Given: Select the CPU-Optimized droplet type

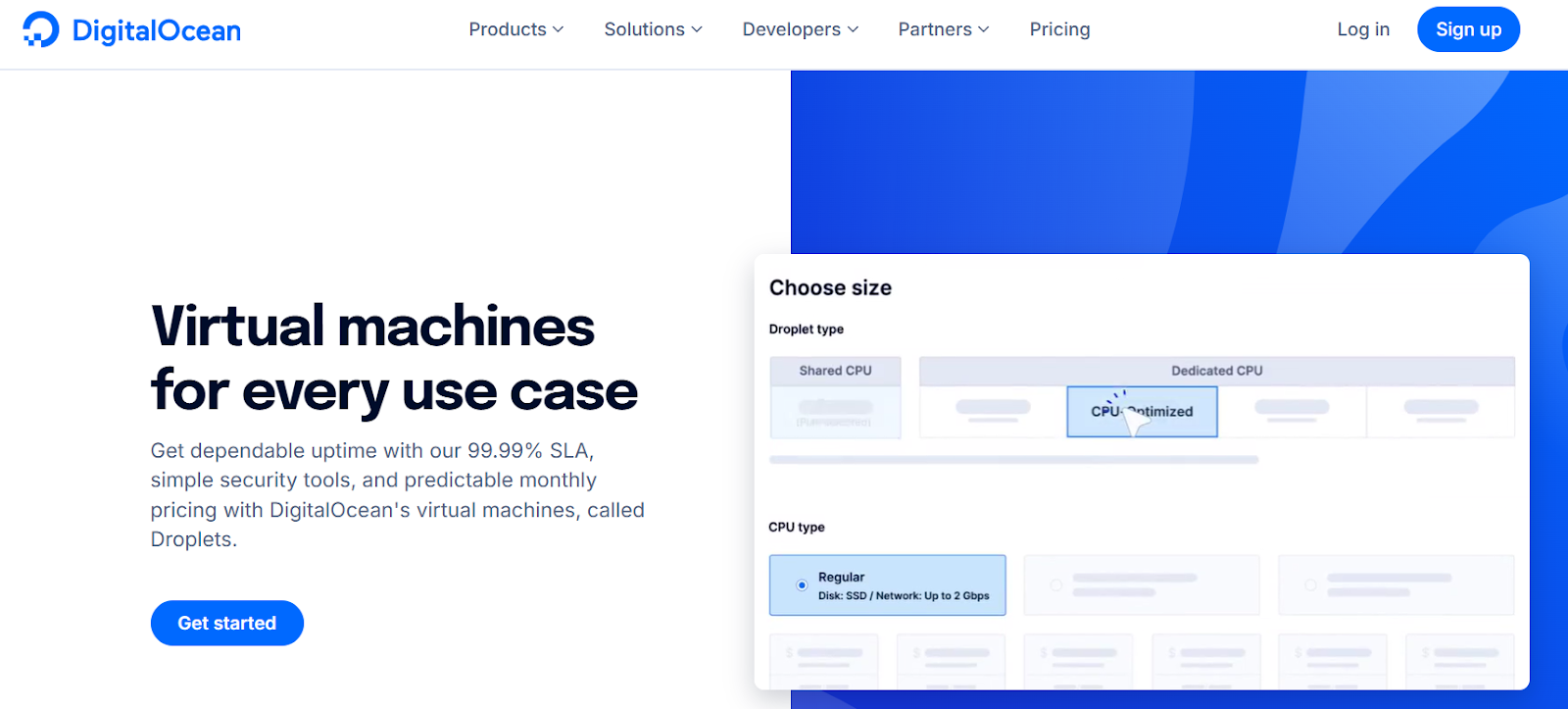Looking at the screenshot, I should click(x=1142, y=411).
